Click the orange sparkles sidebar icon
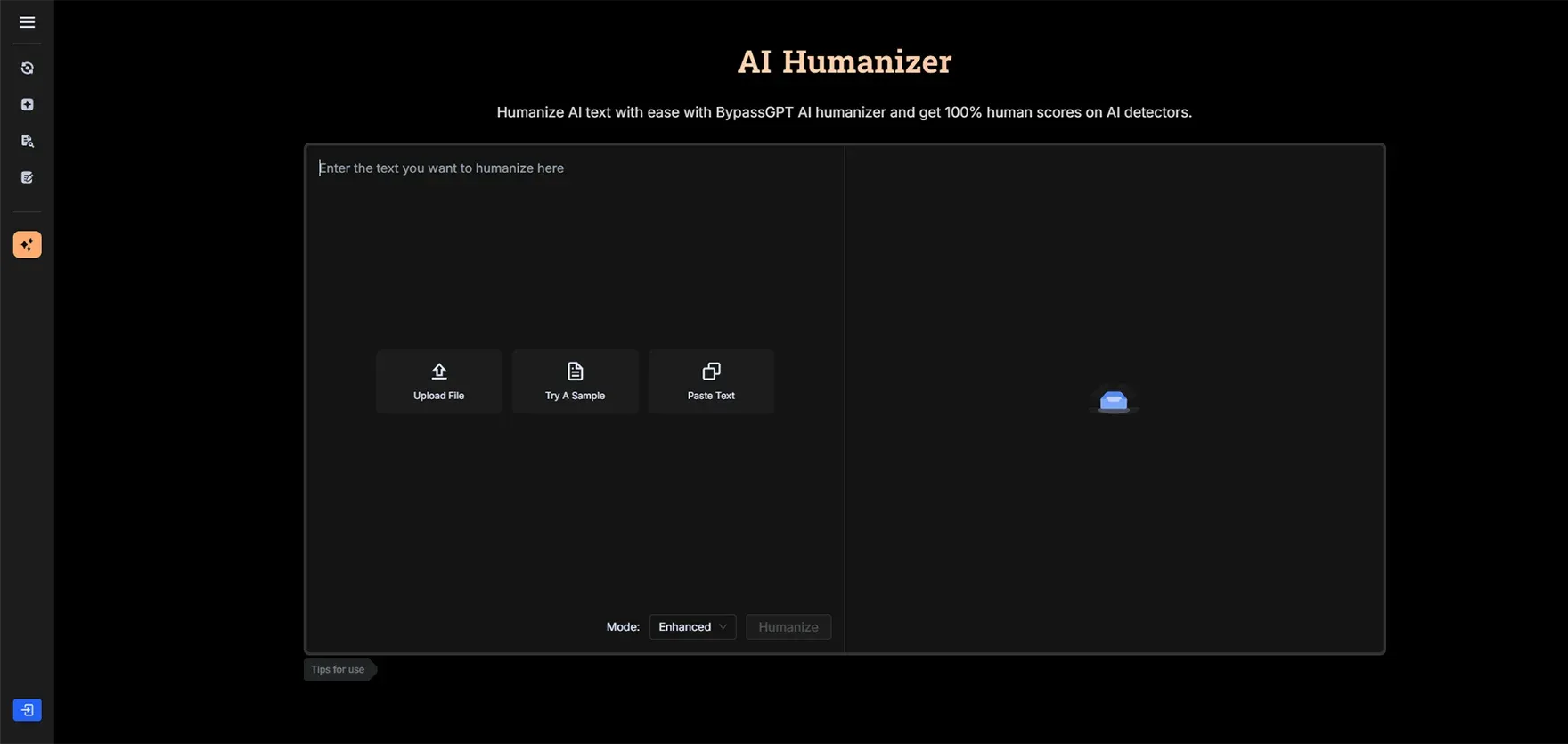Screen dimensions: 1568x744 (28, 245)
